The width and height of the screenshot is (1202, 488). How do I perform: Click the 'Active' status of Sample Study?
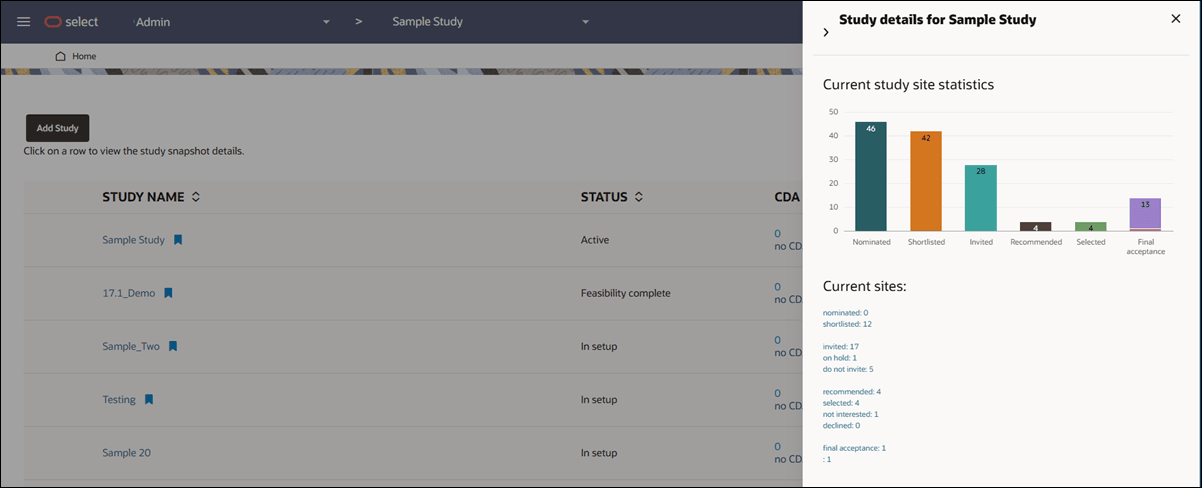(595, 240)
